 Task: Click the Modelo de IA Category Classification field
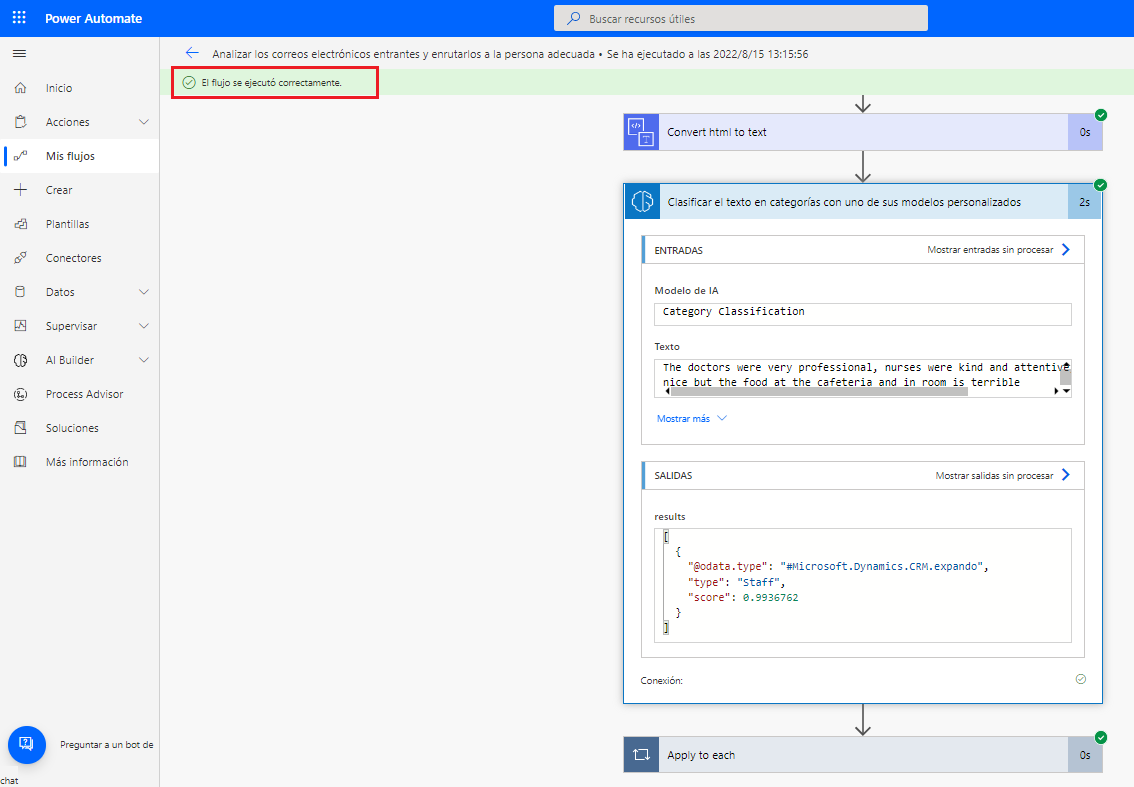(863, 314)
